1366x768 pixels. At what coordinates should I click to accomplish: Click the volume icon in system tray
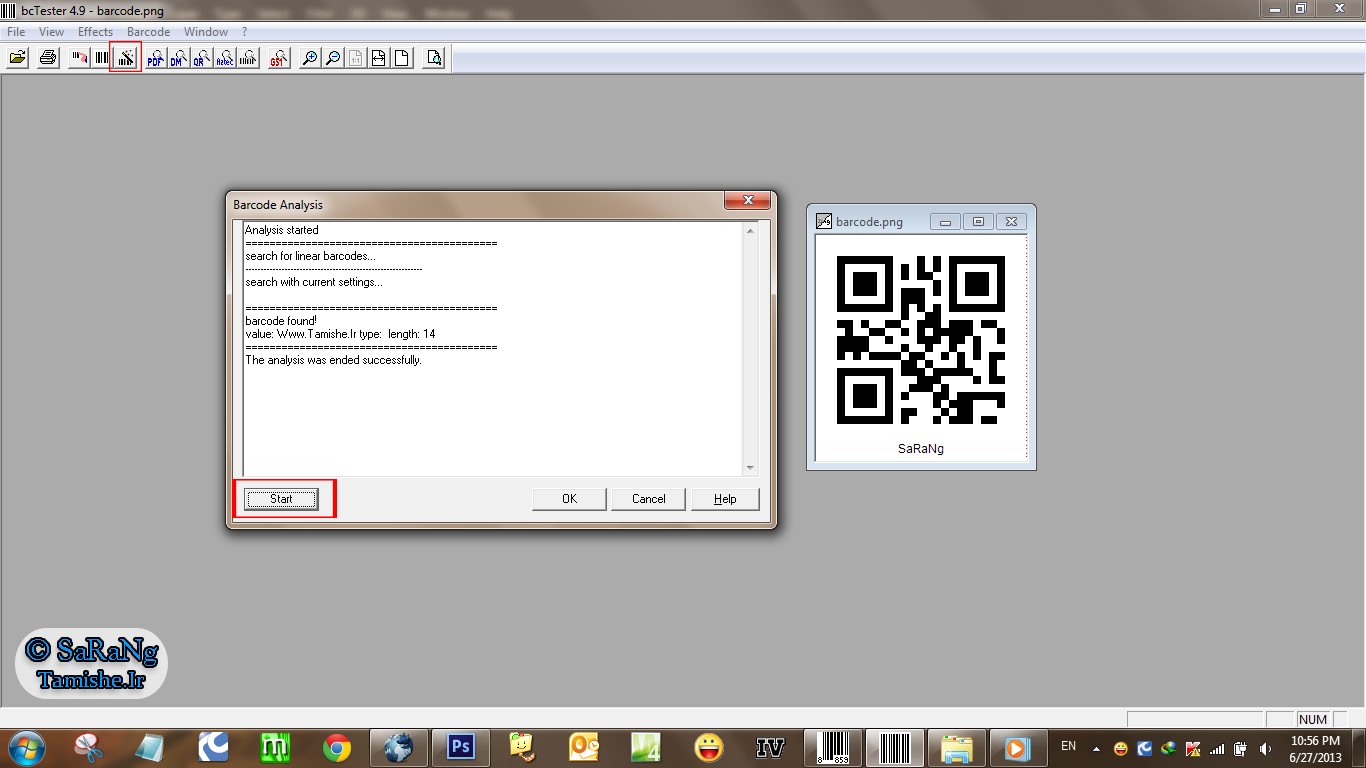click(1266, 748)
